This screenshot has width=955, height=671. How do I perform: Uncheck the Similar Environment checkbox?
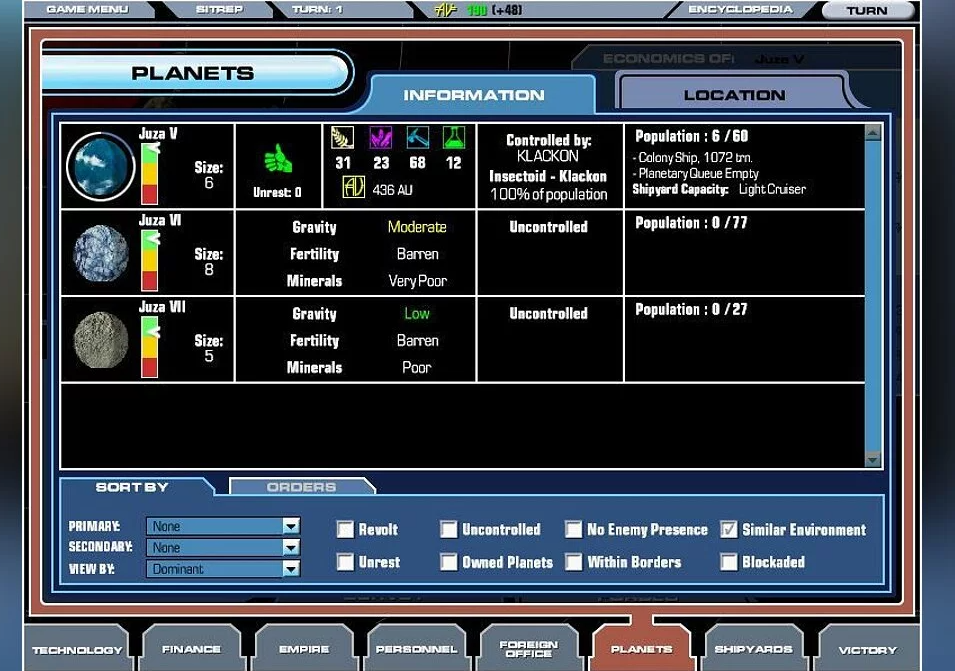click(728, 530)
